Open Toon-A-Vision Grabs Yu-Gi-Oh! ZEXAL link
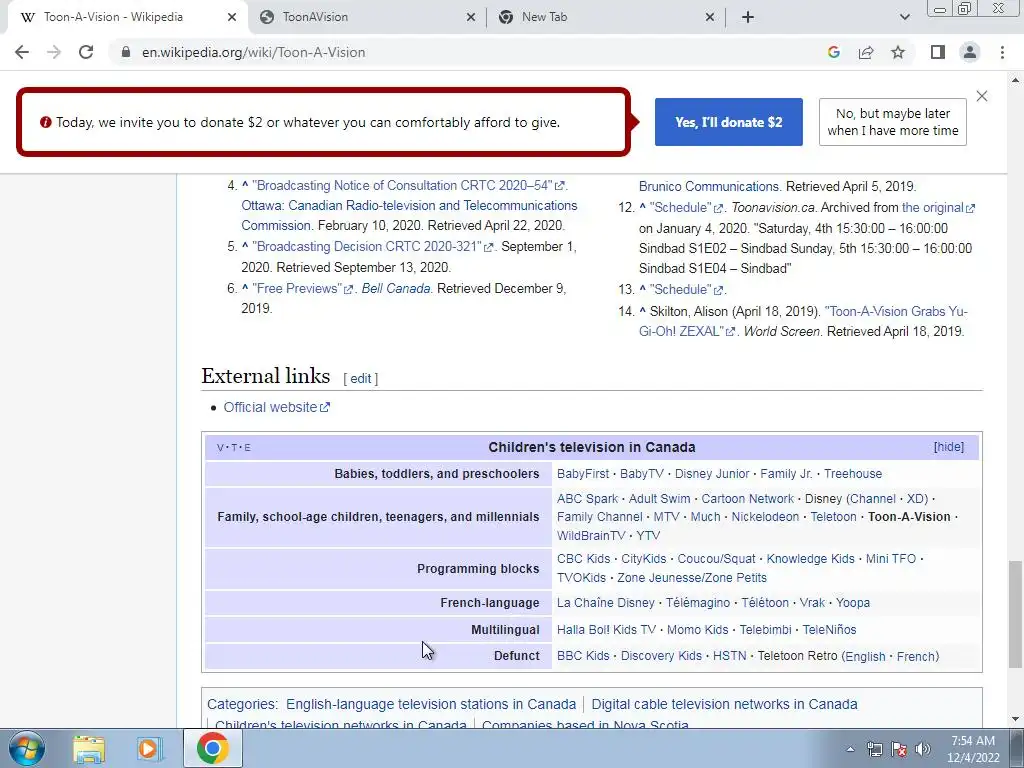Viewport: 1024px width, 768px height. pyautogui.click(x=803, y=321)
